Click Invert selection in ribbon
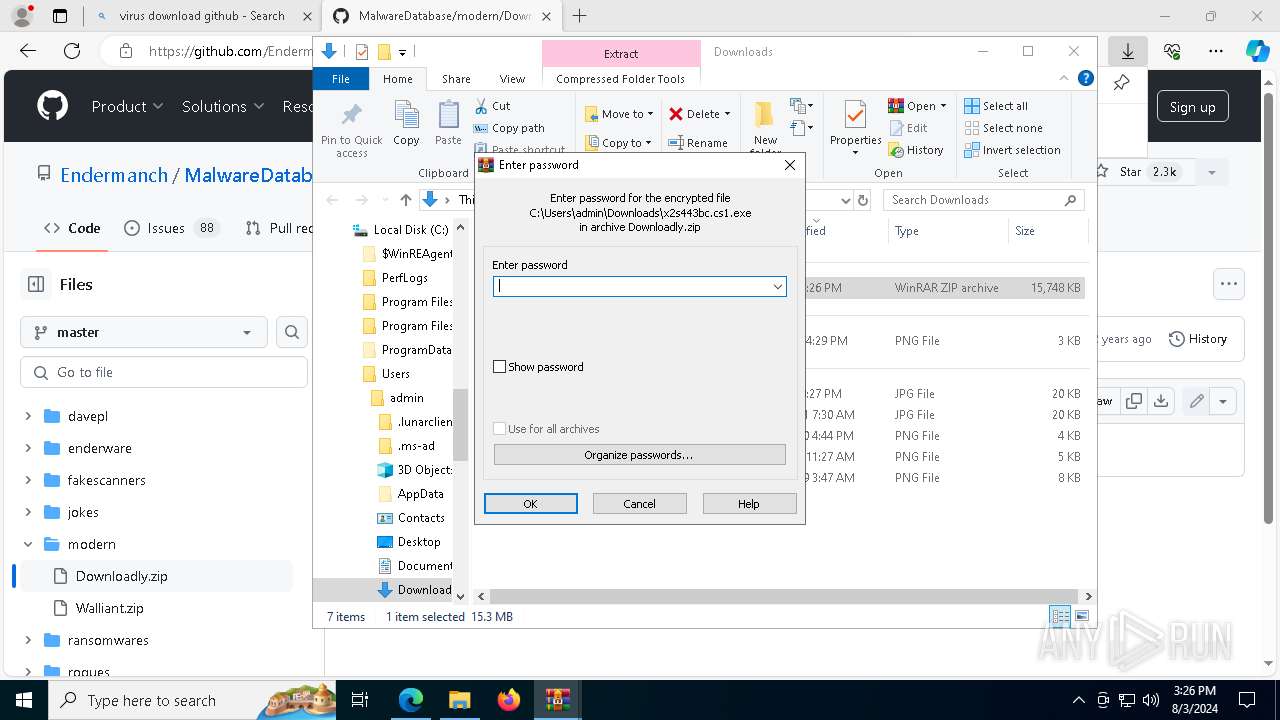The image size is (1280, 720). [x=1012, y=150]
